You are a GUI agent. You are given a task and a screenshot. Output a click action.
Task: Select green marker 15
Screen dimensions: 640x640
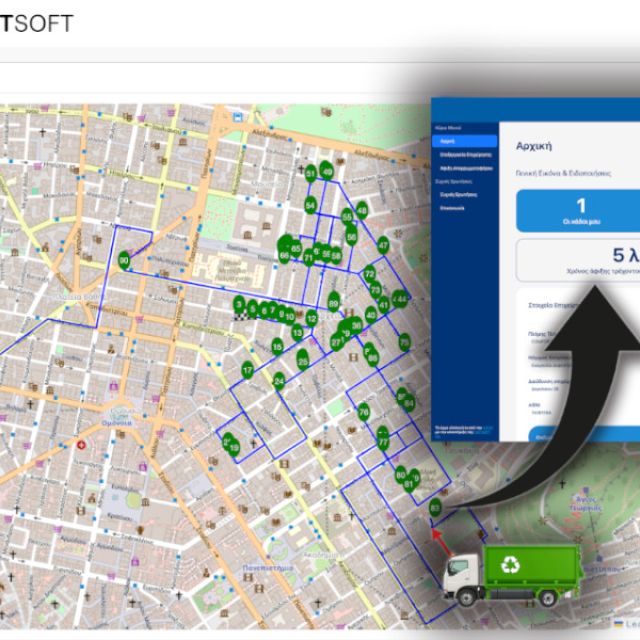(277, 347)
